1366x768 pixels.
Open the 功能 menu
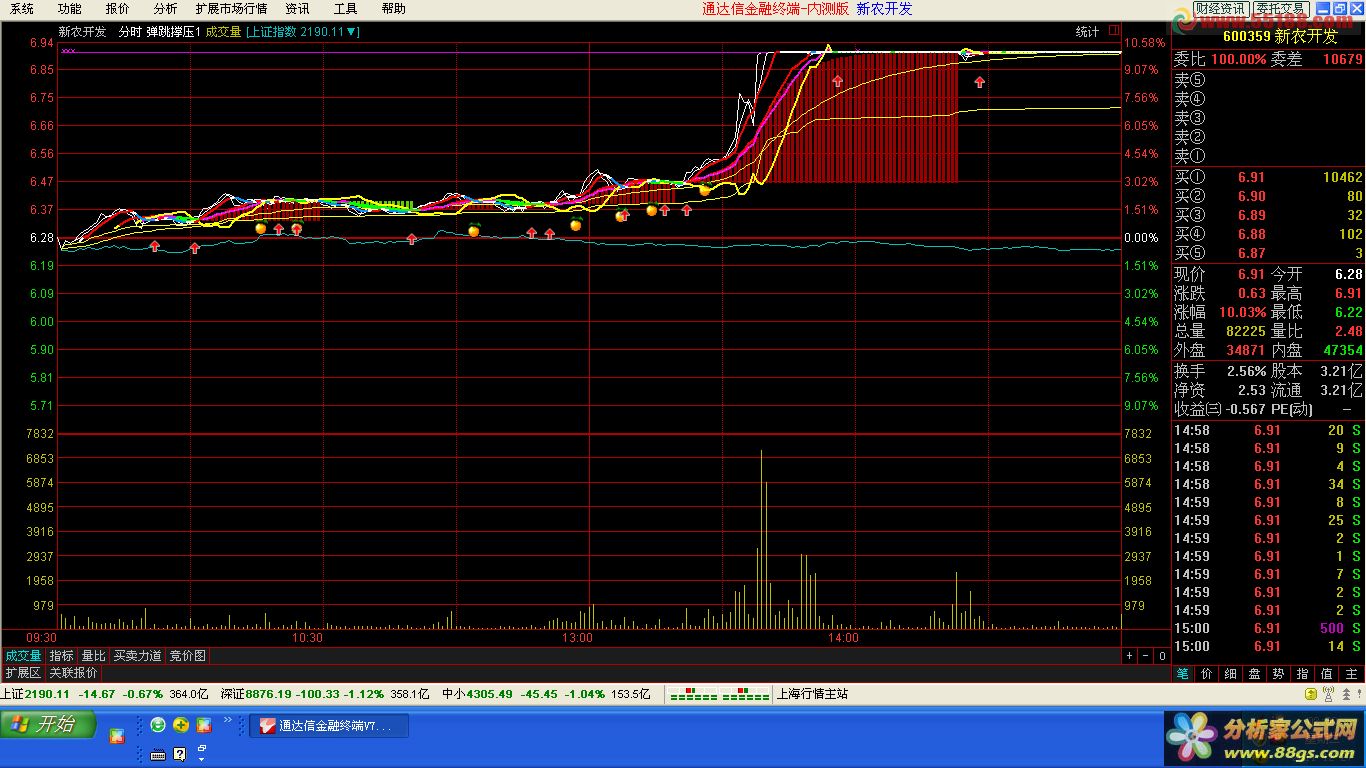click(x=69, y=9)
